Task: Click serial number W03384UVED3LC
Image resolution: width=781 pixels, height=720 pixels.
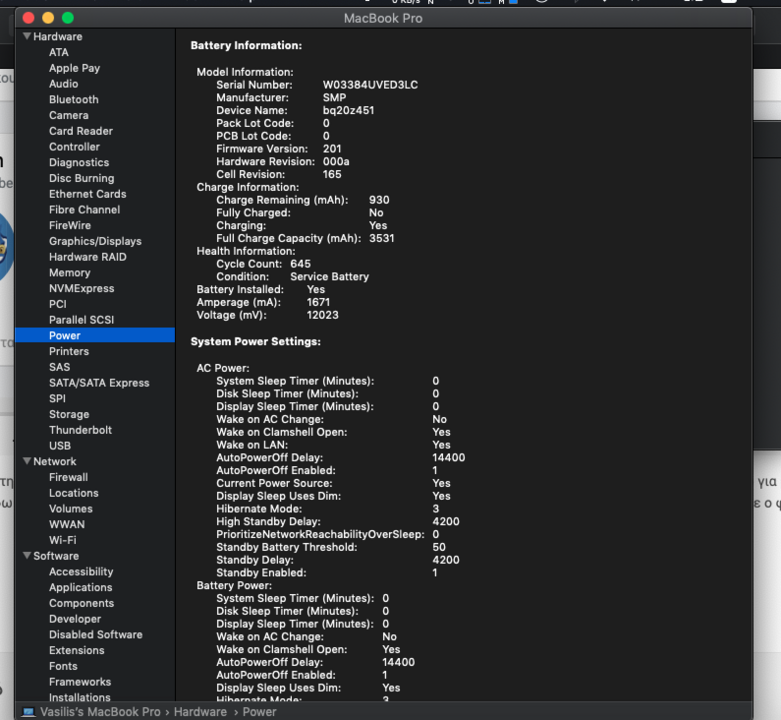Action: tap(370, 85)
